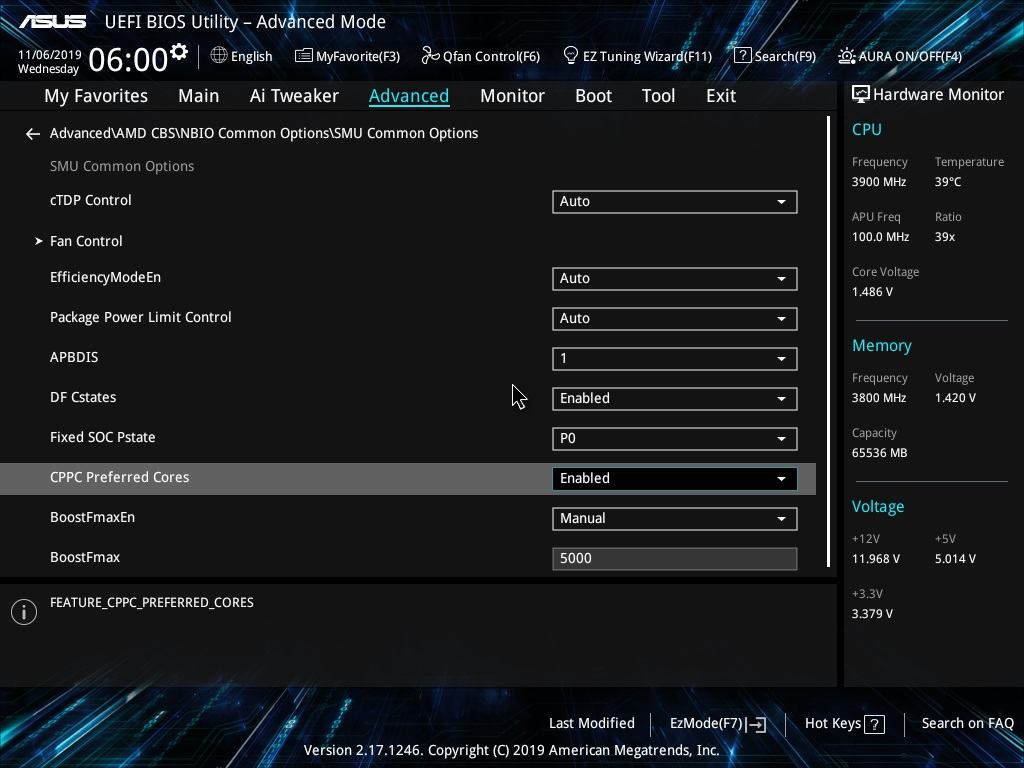This screenshot has height=768, width=1024.
Task: Click the globe language icon
Action: 219,56
